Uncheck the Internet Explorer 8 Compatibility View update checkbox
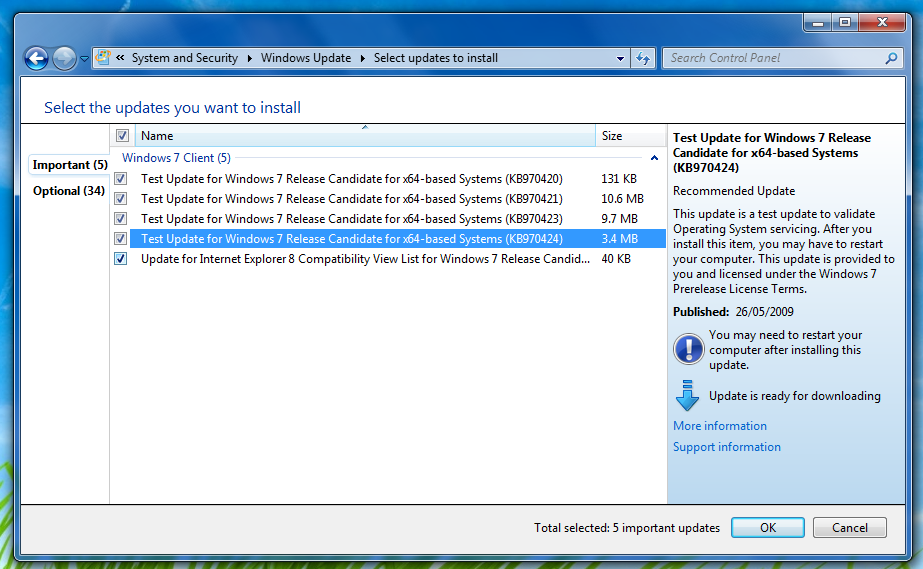The width and height of the screenshot is (923, 569). point(121,258)
